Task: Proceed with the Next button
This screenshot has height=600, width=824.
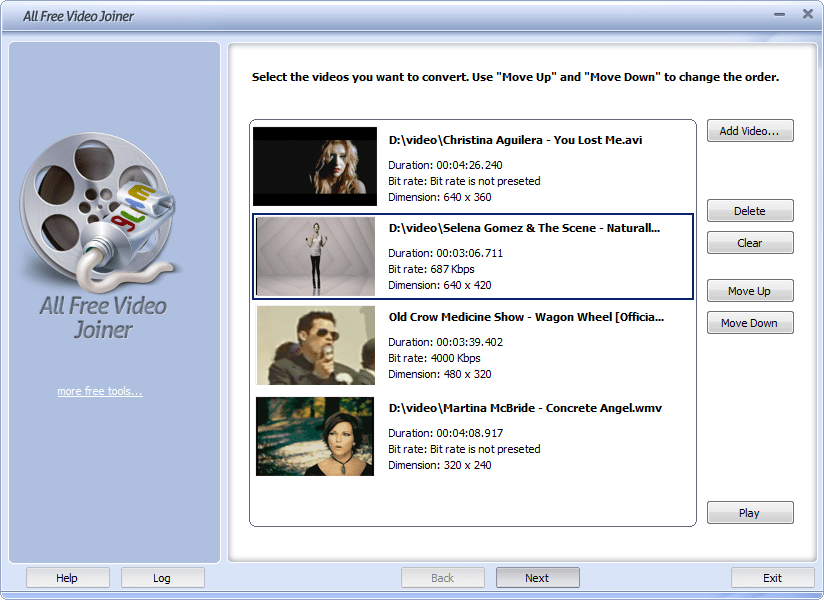Action: coord(537,577)
